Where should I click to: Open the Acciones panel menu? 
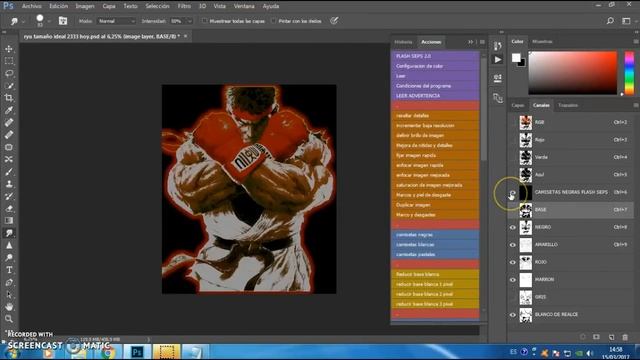pos(482,42)
